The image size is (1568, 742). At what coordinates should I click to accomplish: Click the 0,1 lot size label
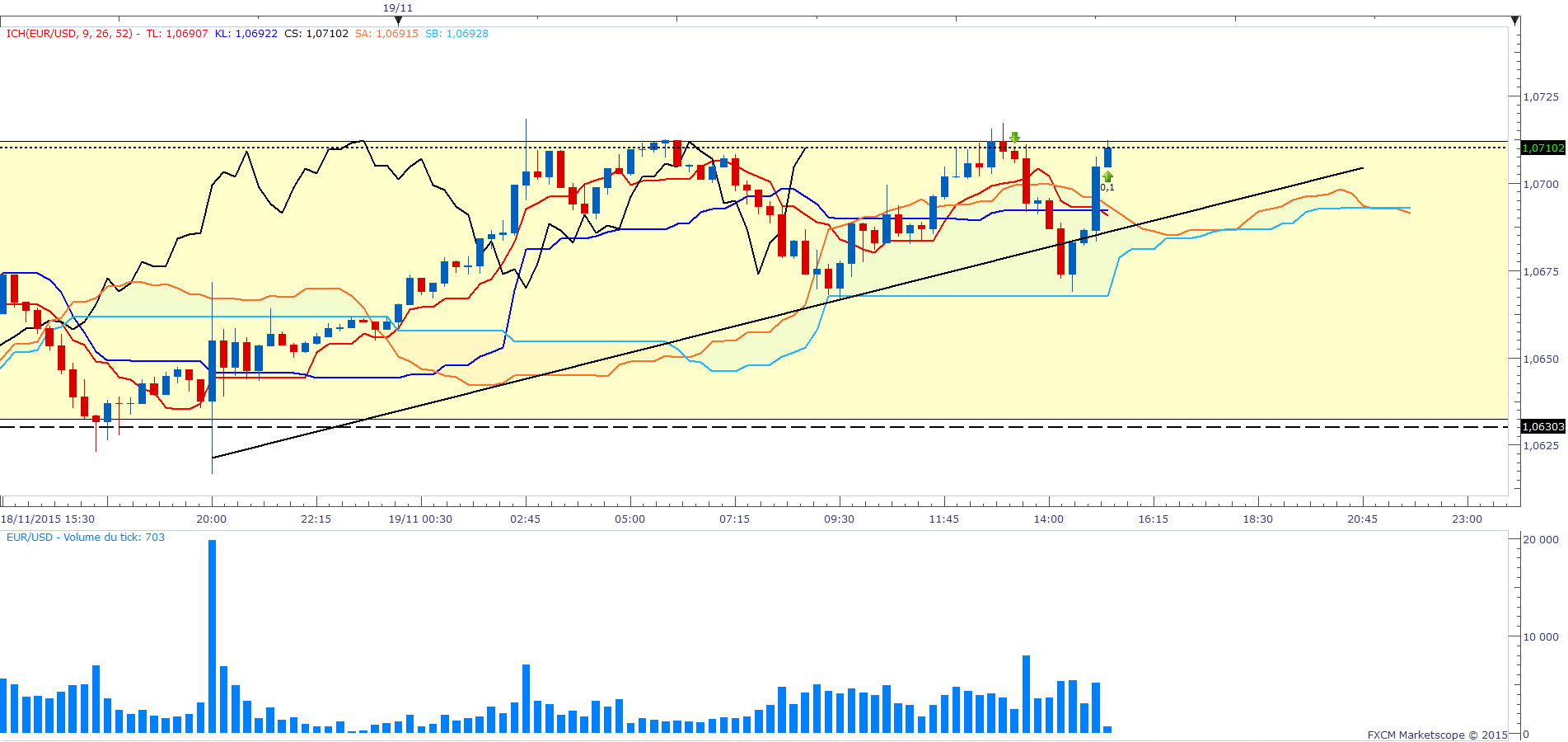pyautogui.click(x=1107, y=188)
